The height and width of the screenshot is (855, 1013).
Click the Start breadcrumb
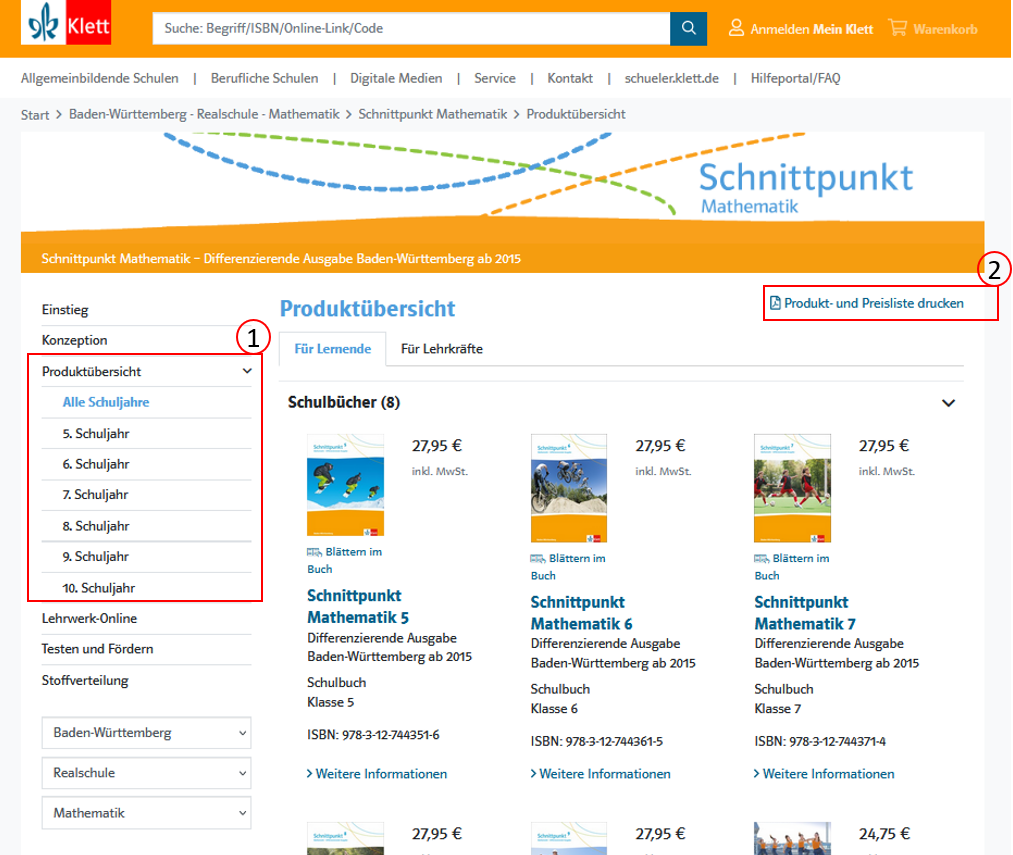click(x=35, y=115)
